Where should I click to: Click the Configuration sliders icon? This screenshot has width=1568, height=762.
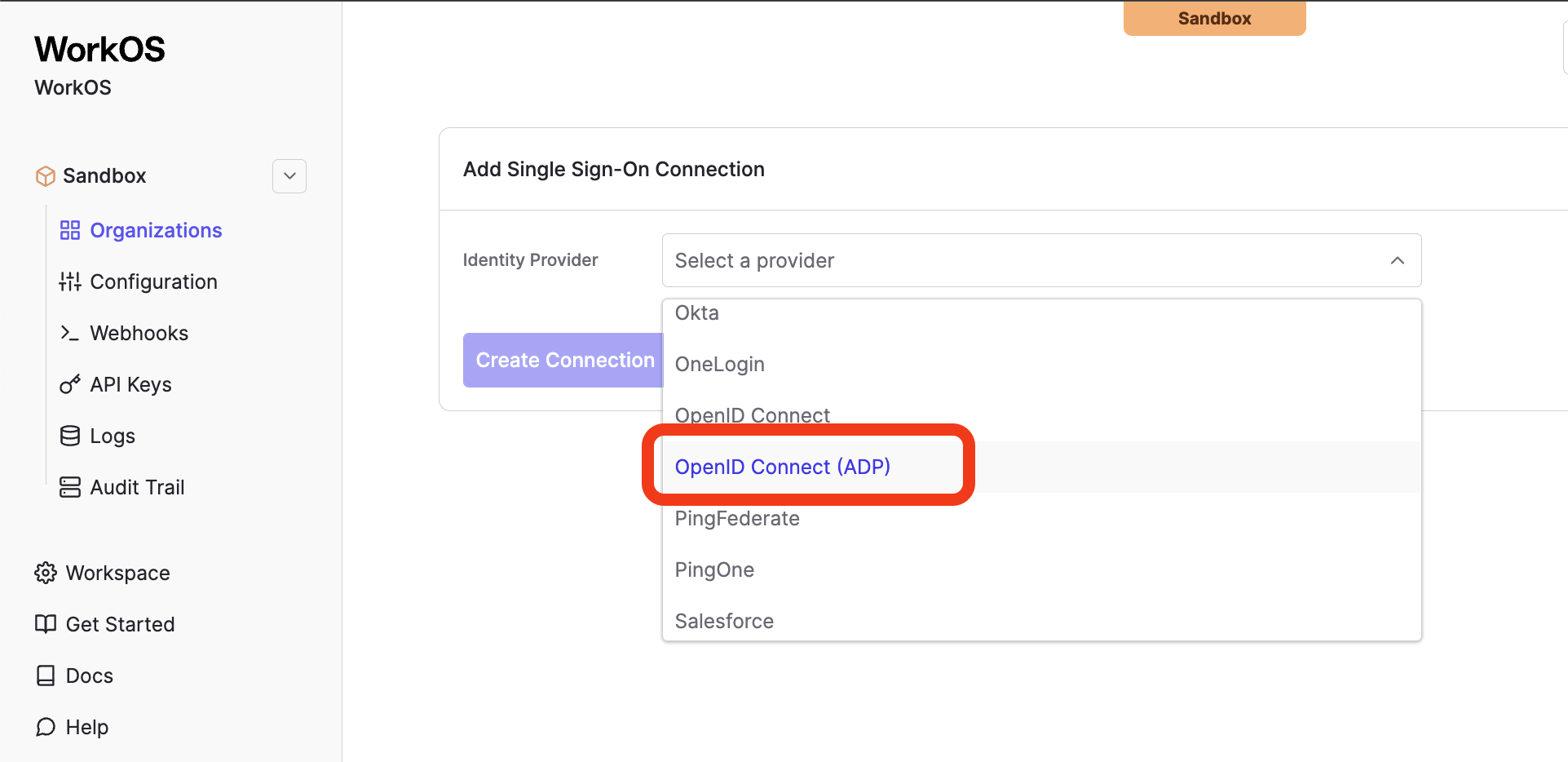(x=70, y=281)
